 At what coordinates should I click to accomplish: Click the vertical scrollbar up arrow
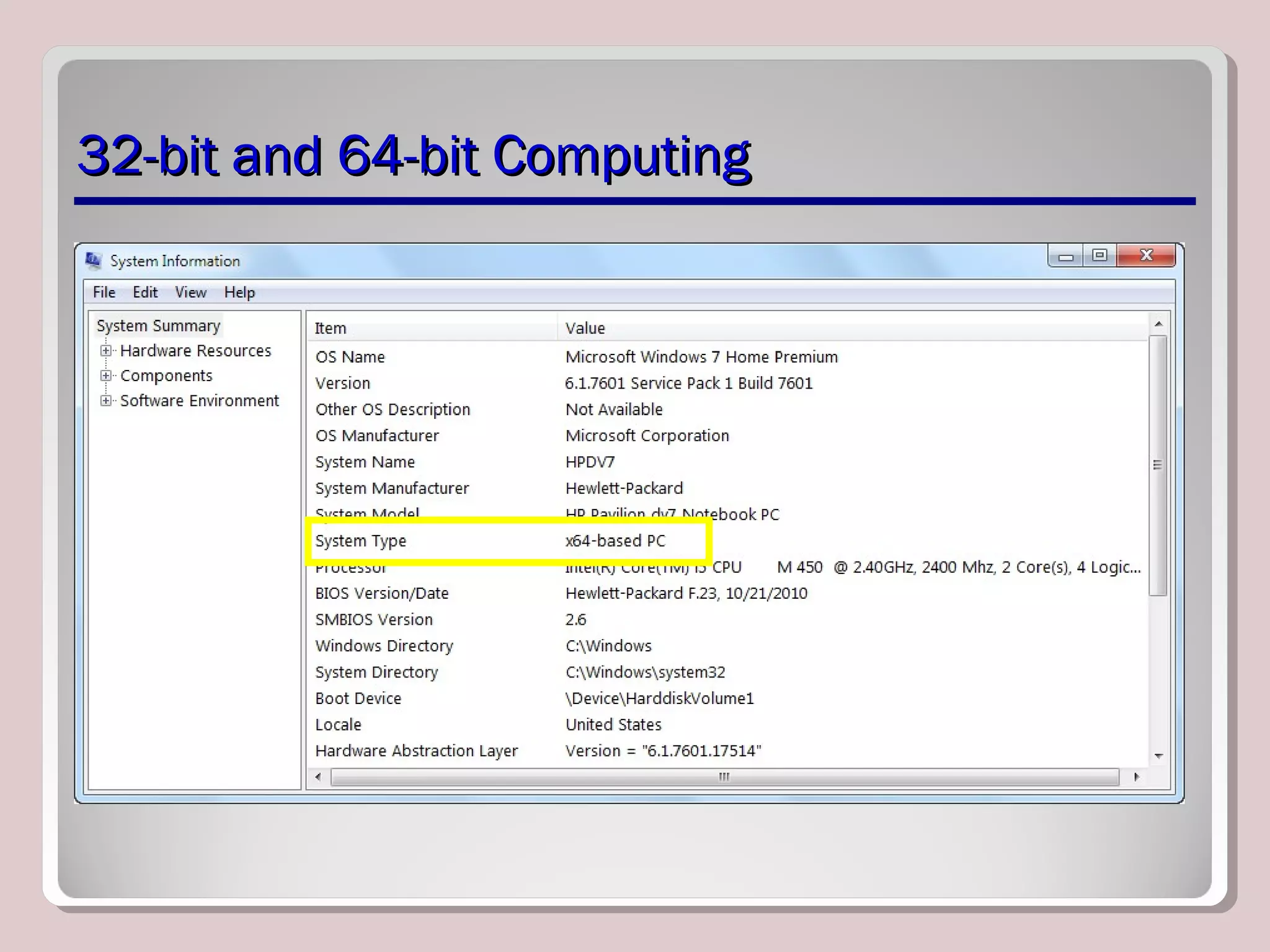[x=1158, y=324]
